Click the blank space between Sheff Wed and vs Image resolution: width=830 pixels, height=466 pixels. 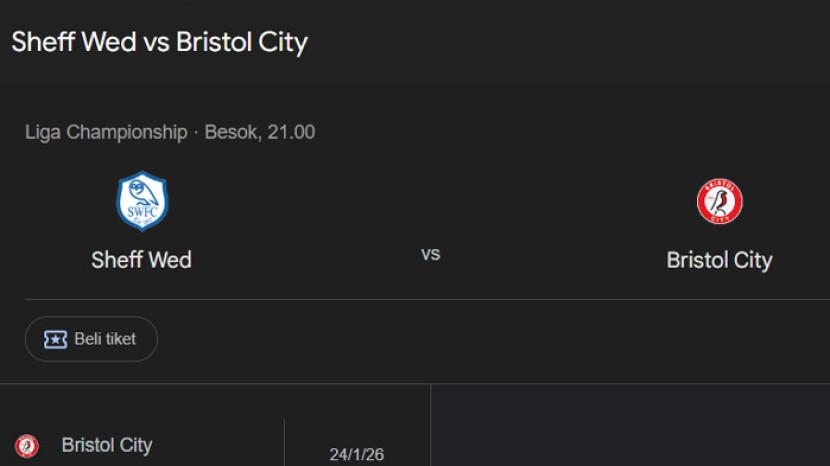tap(300, 254)
